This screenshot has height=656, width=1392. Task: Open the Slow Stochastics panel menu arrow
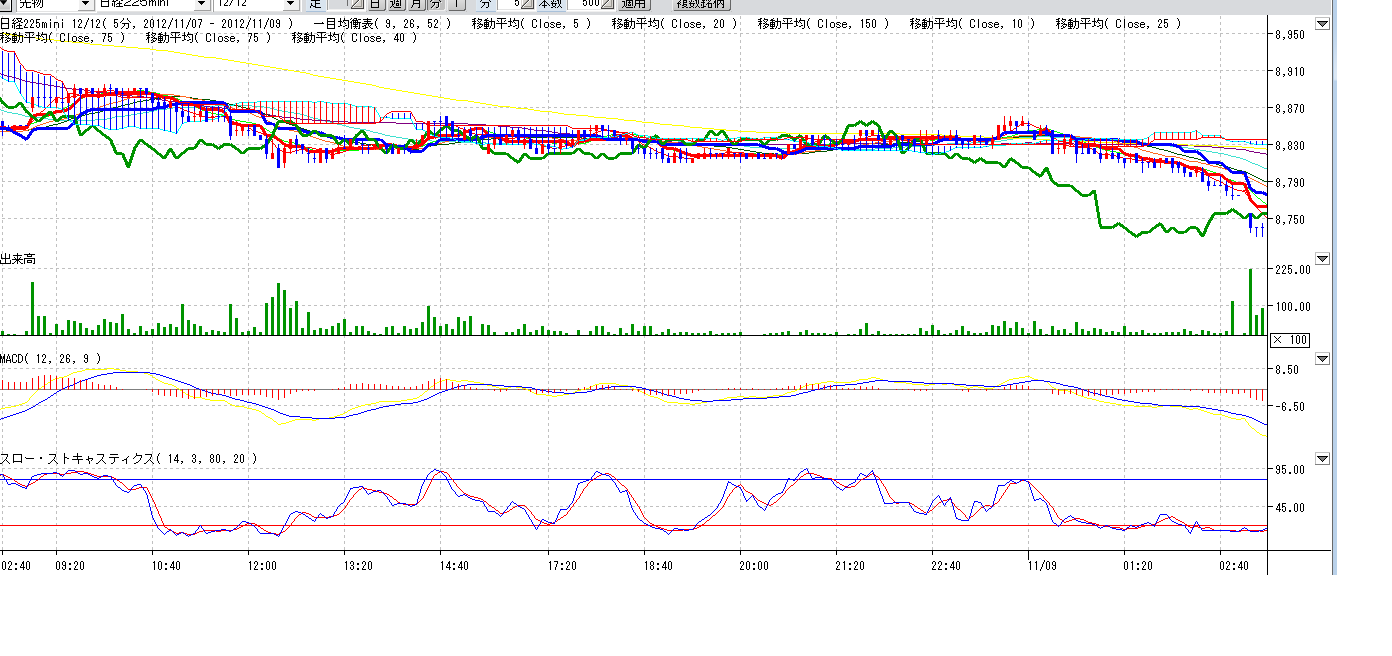[1323, 459]
